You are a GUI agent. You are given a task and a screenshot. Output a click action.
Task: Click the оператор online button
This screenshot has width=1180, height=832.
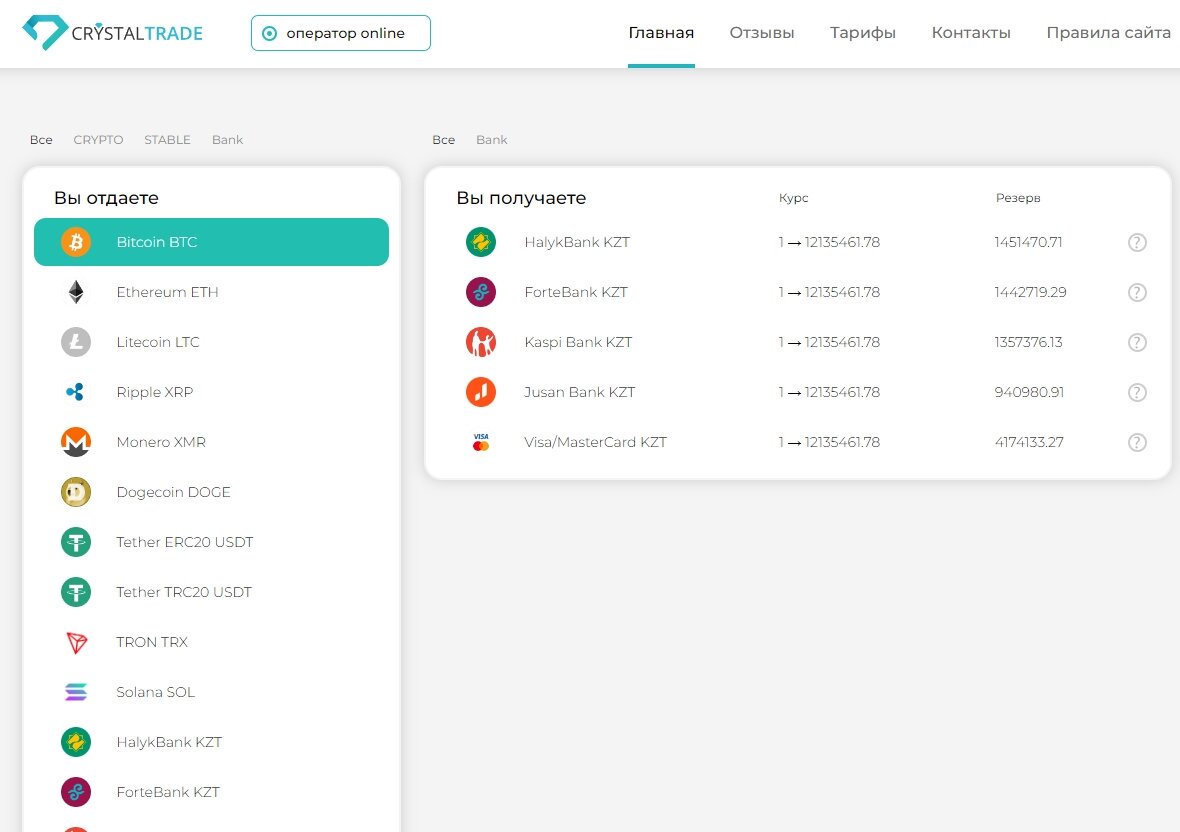(x=341, y=33)
